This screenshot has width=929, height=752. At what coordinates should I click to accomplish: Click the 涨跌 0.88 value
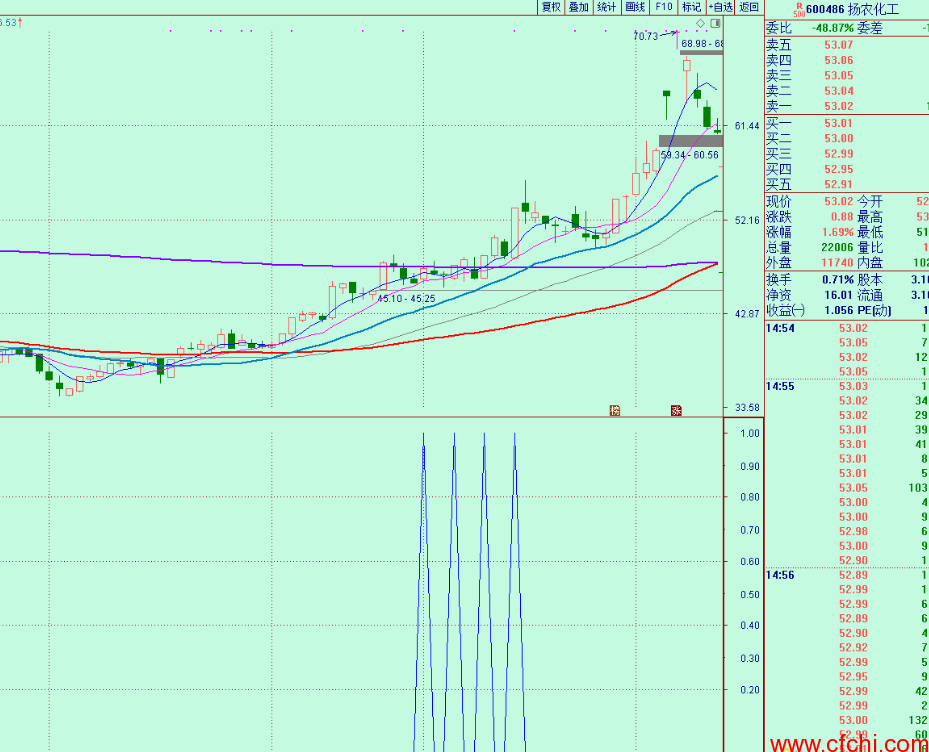tap(842, 217)
